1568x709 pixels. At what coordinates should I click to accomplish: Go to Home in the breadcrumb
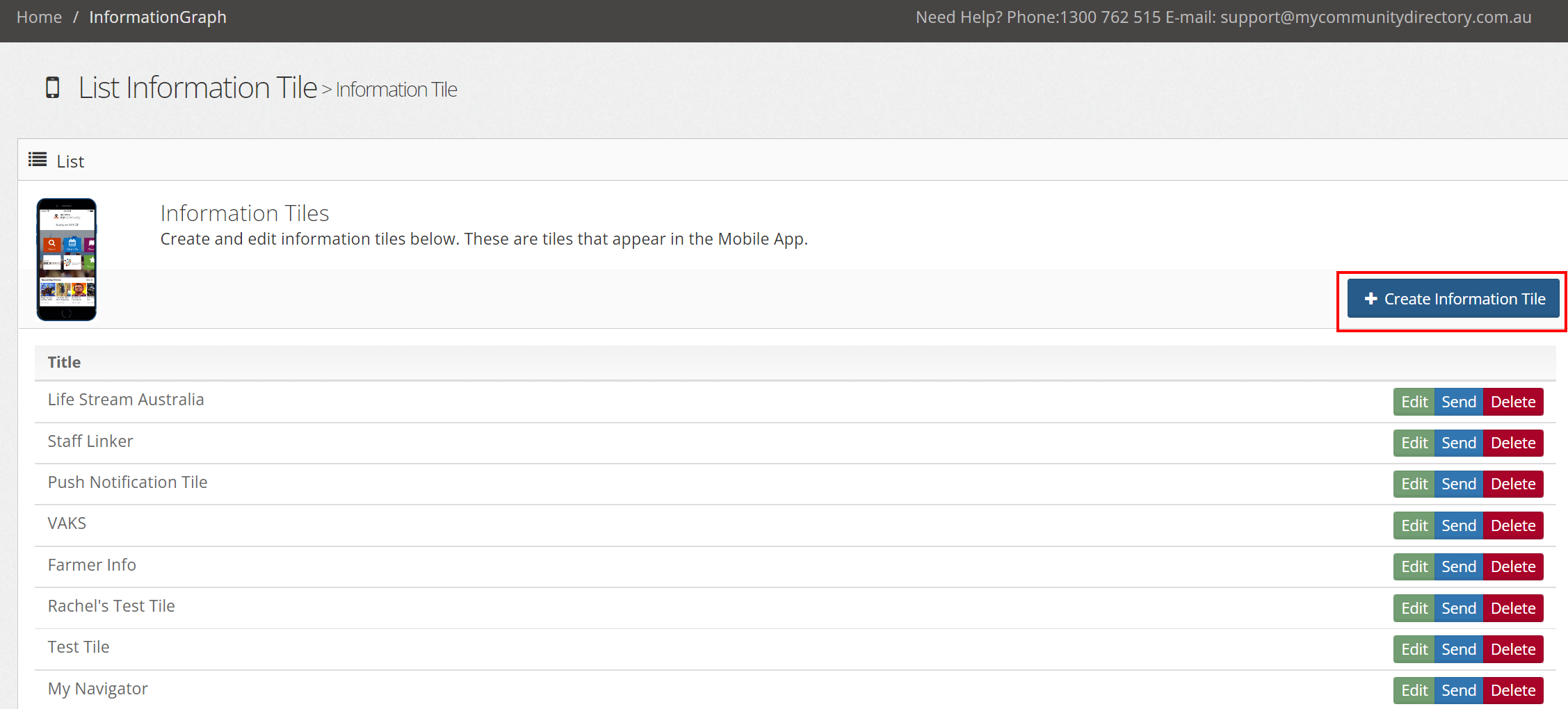[39, 17]
